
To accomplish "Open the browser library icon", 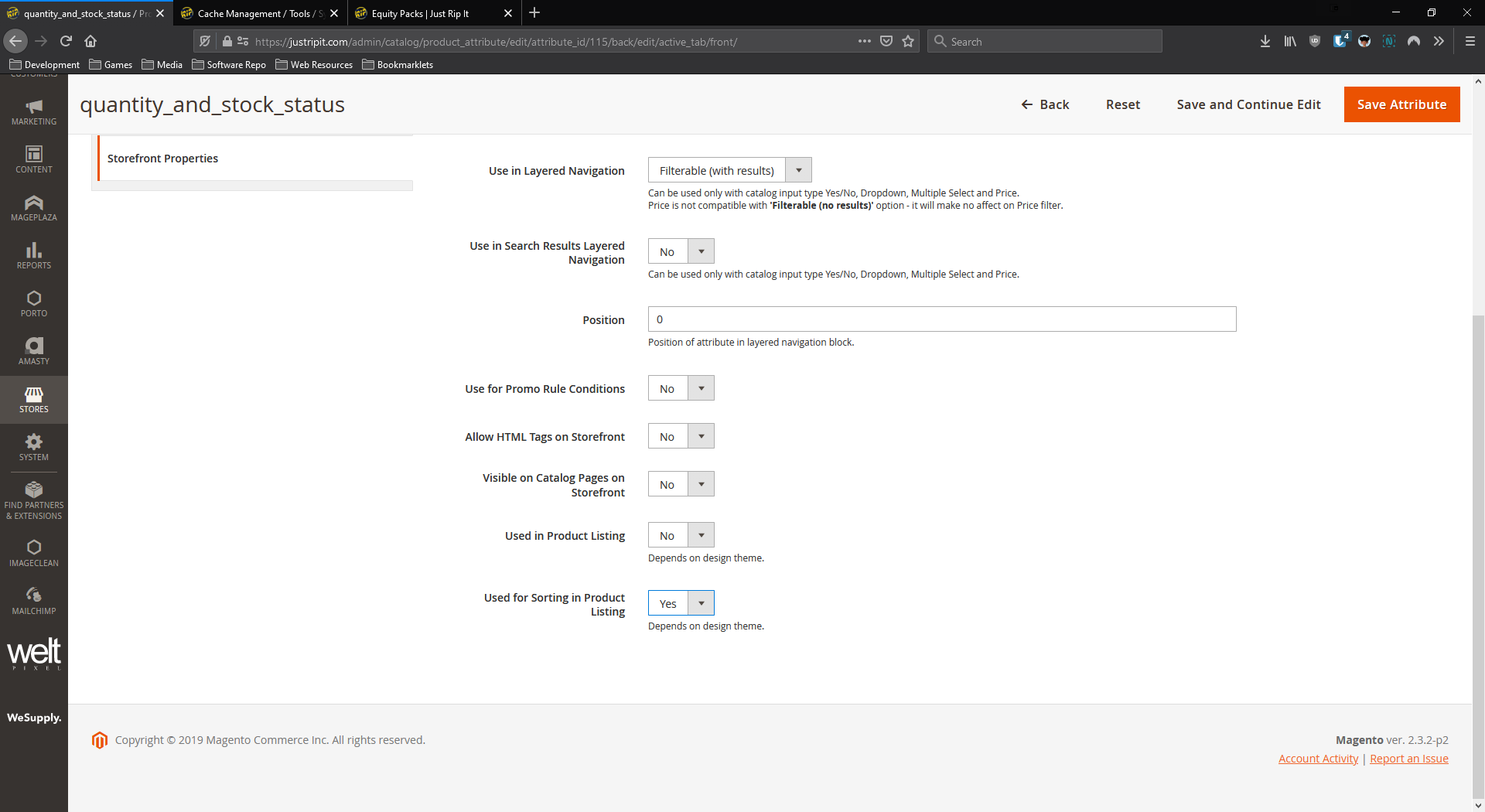I will point(1290,41).
